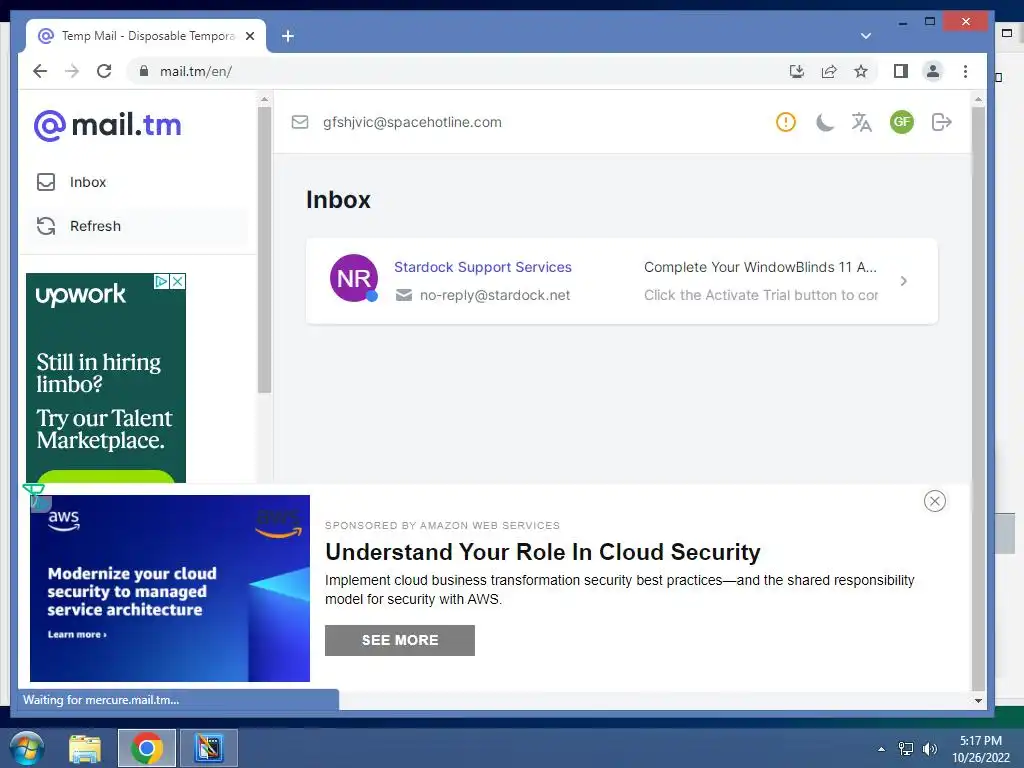
Task: Copy address gfshjvic@spacehotline.com
Action: tap(412, 122)
